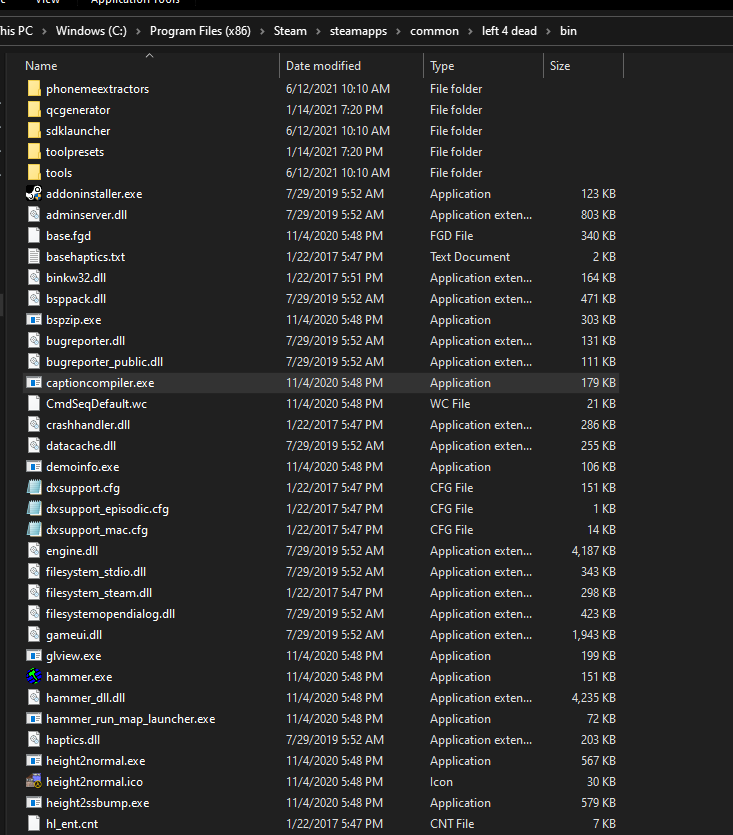Image resolution: width=733 pixels, height=835 pixels.
Task: Click the captioncompiler.exe application icon
Action: (x=34, y=382)
